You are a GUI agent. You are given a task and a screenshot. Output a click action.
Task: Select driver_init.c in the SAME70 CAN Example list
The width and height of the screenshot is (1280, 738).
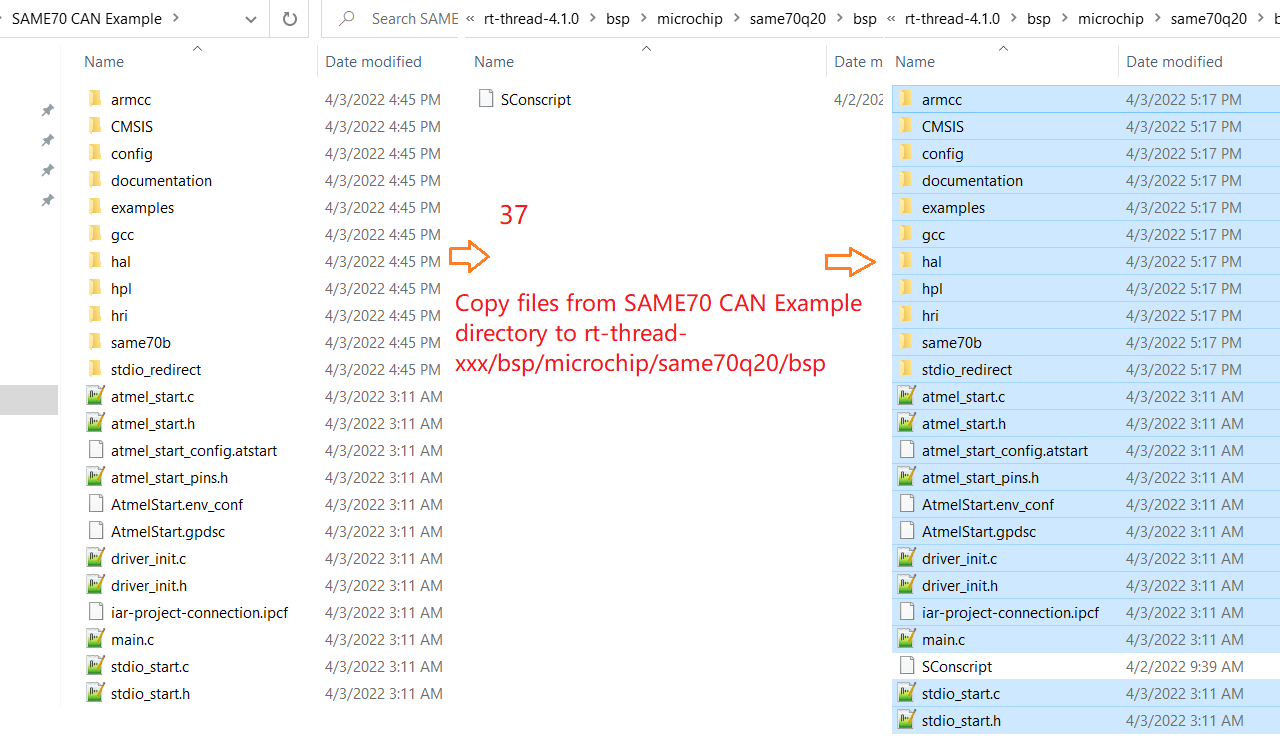(x=148, y=559)
